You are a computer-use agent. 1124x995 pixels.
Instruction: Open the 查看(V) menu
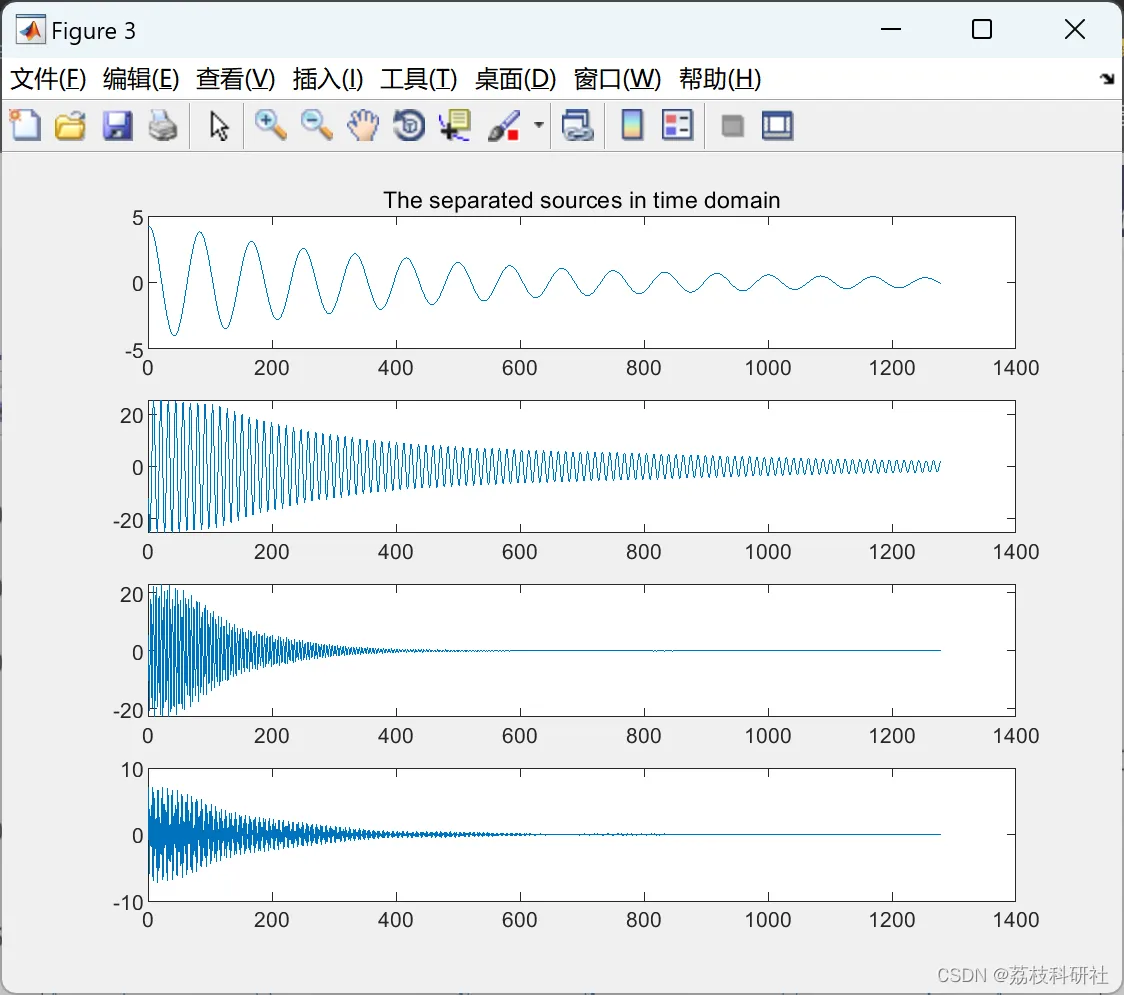tap(235, 78)
